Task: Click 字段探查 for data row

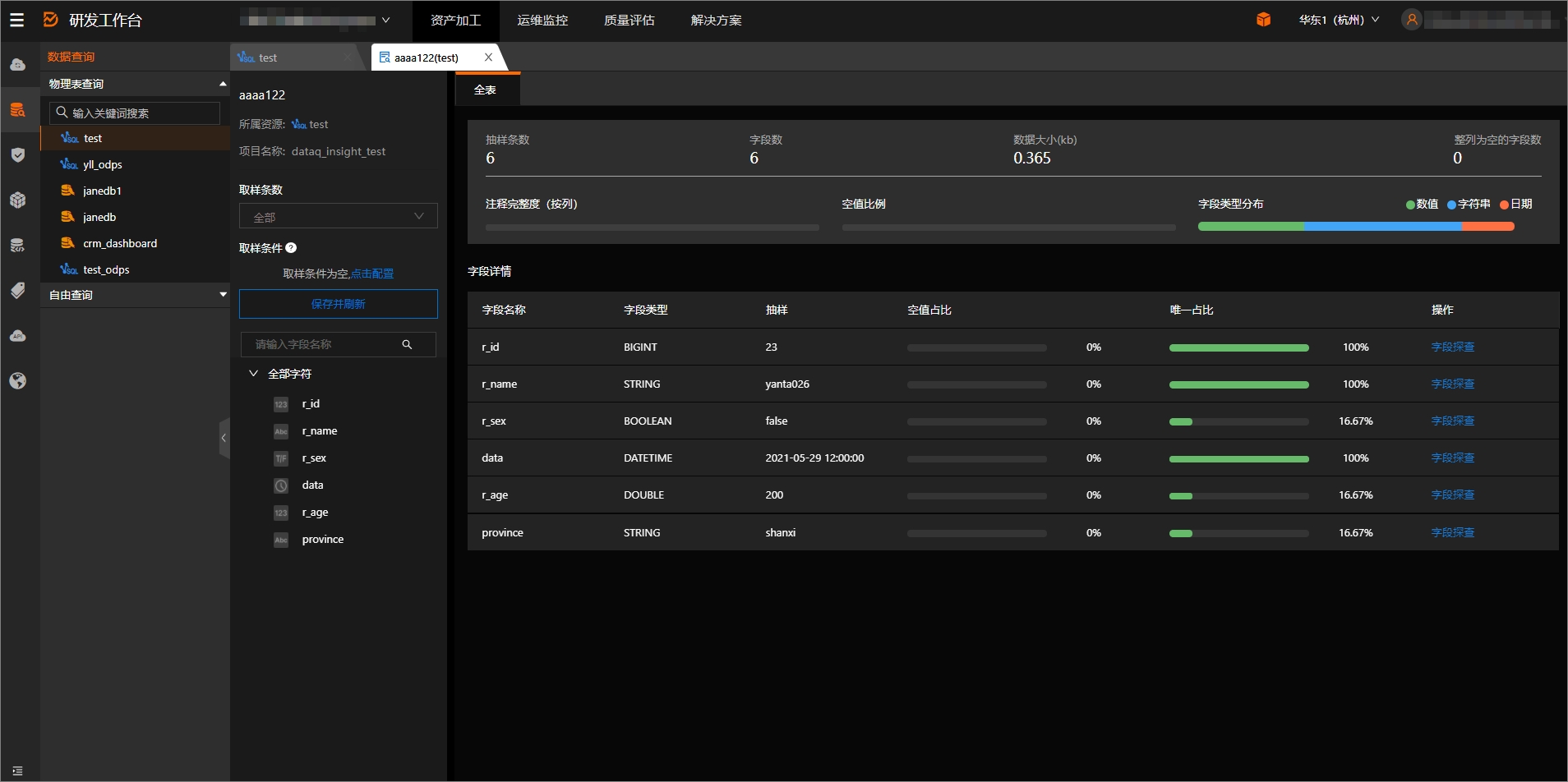Action: pos(1453,458)
